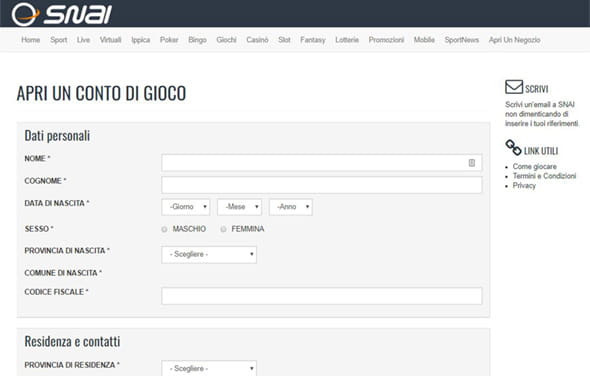Click the Residenza e contatti heading
The image size is (590, 376).
coord(72,341)
